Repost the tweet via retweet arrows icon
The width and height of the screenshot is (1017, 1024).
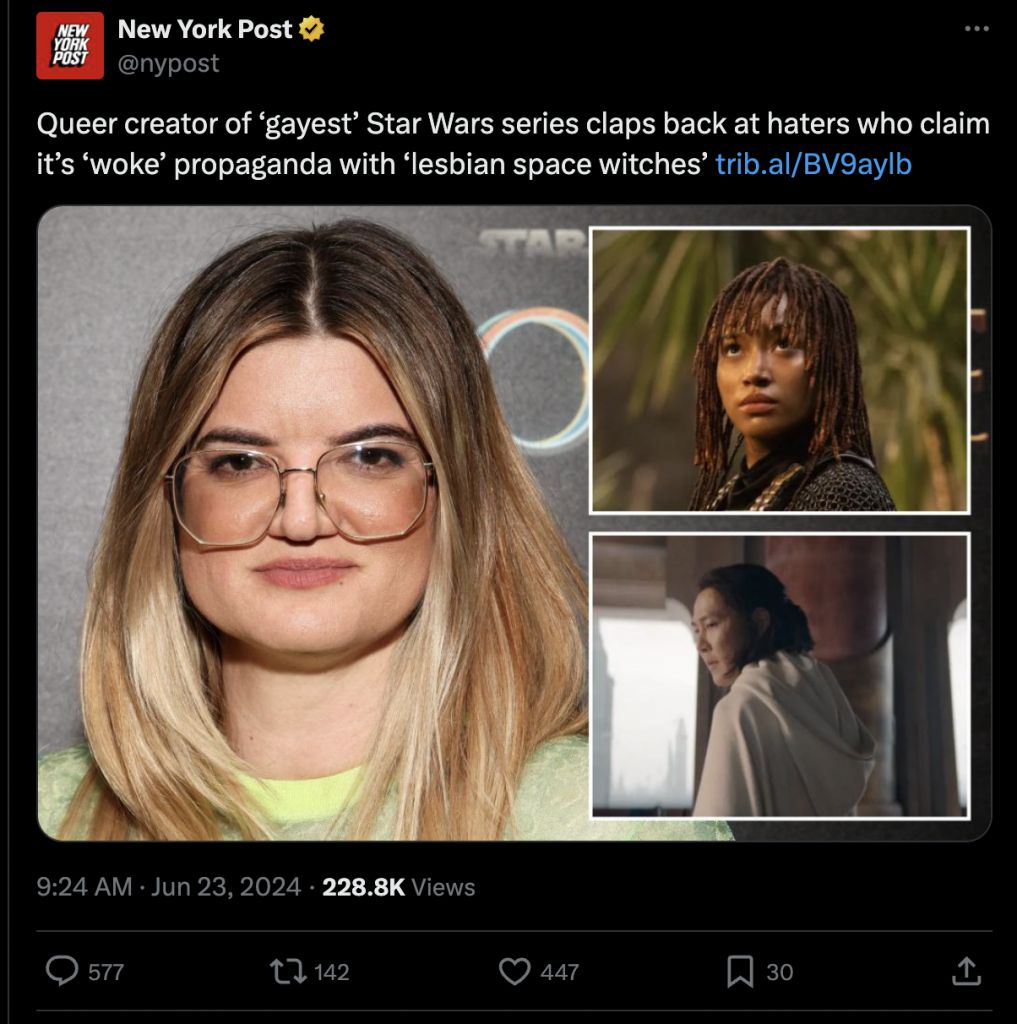pos(288,971)
